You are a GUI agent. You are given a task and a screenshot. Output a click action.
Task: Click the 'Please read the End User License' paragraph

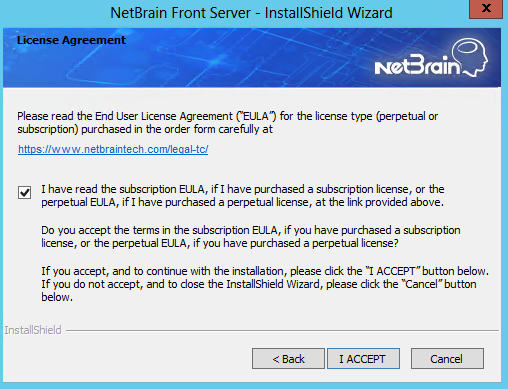pos(228,122)
